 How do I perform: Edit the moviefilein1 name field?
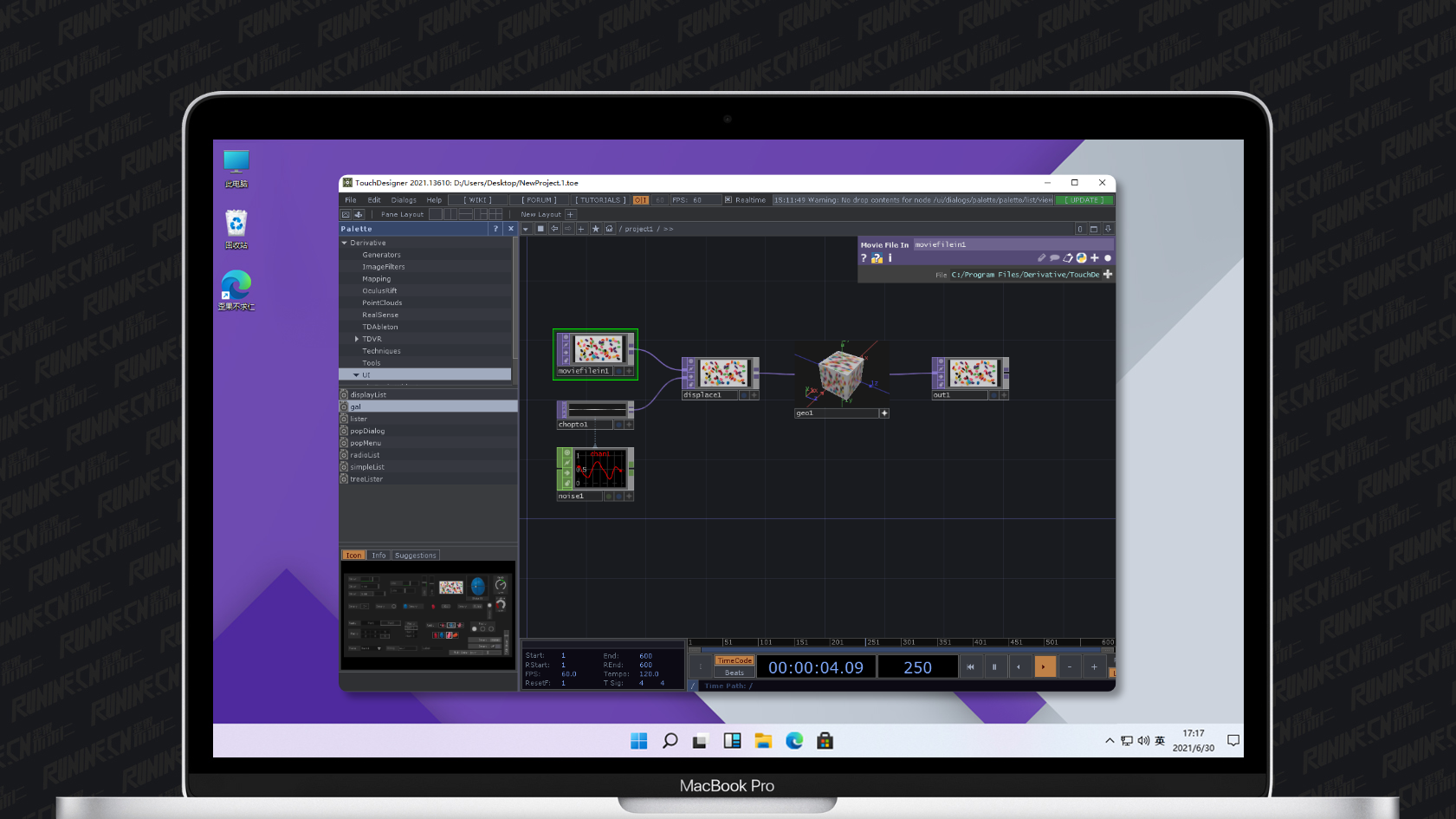click(1013, 244)
